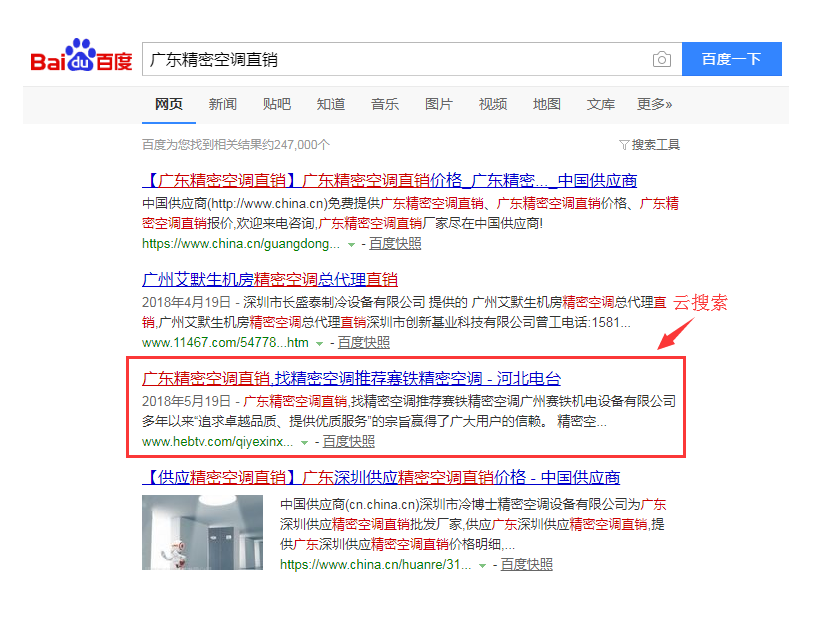Open the 贴吧 tab
The width and height of the screenshot is (820, 621).
tap(277, 104)
